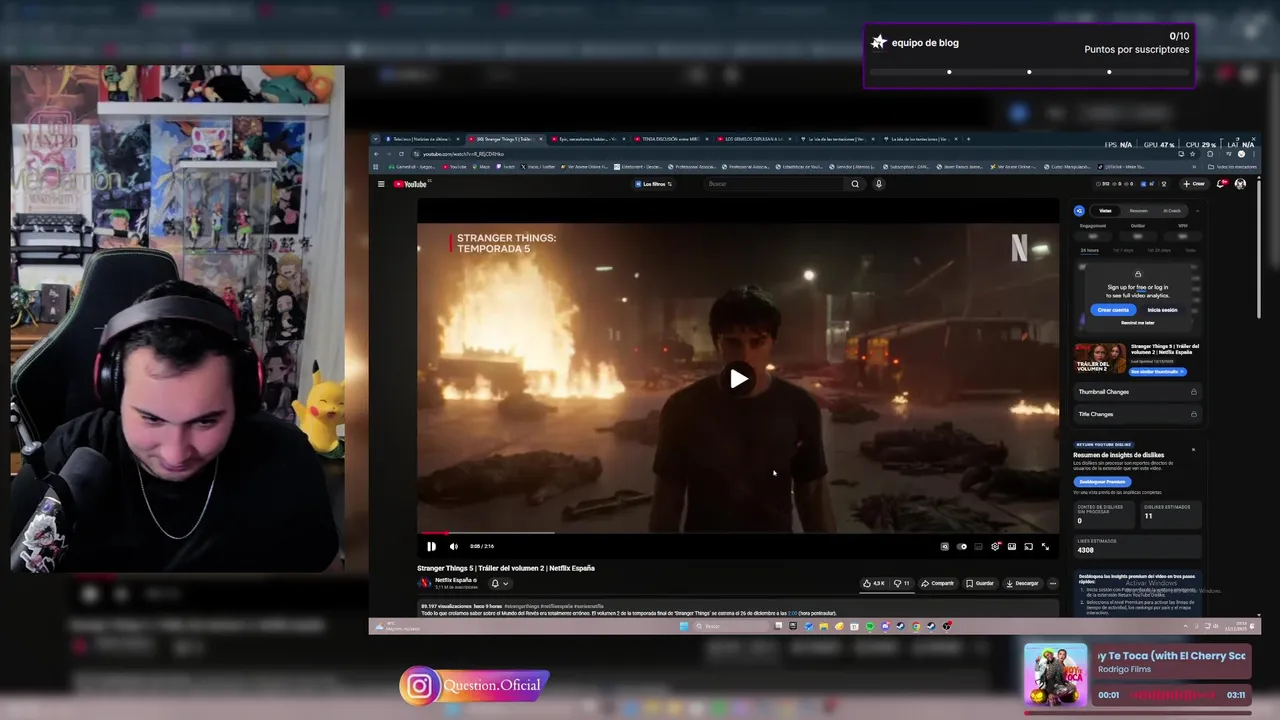Viewport: 1280px width, 720px height.
Task: Select the 'Resumen' tab in the analytics panel
Action: point(1138,210)
